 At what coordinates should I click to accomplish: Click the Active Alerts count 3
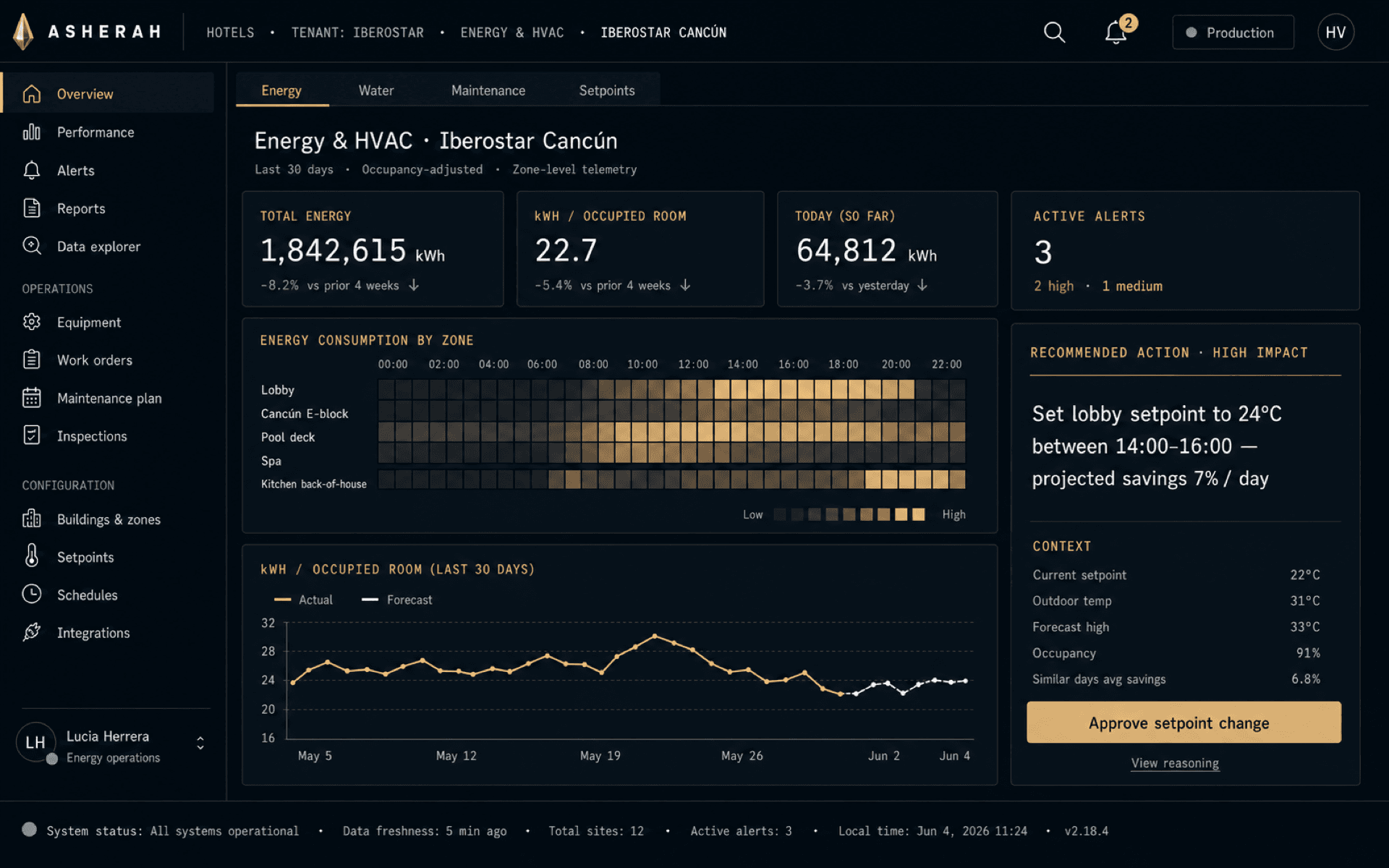[1042, 252]
